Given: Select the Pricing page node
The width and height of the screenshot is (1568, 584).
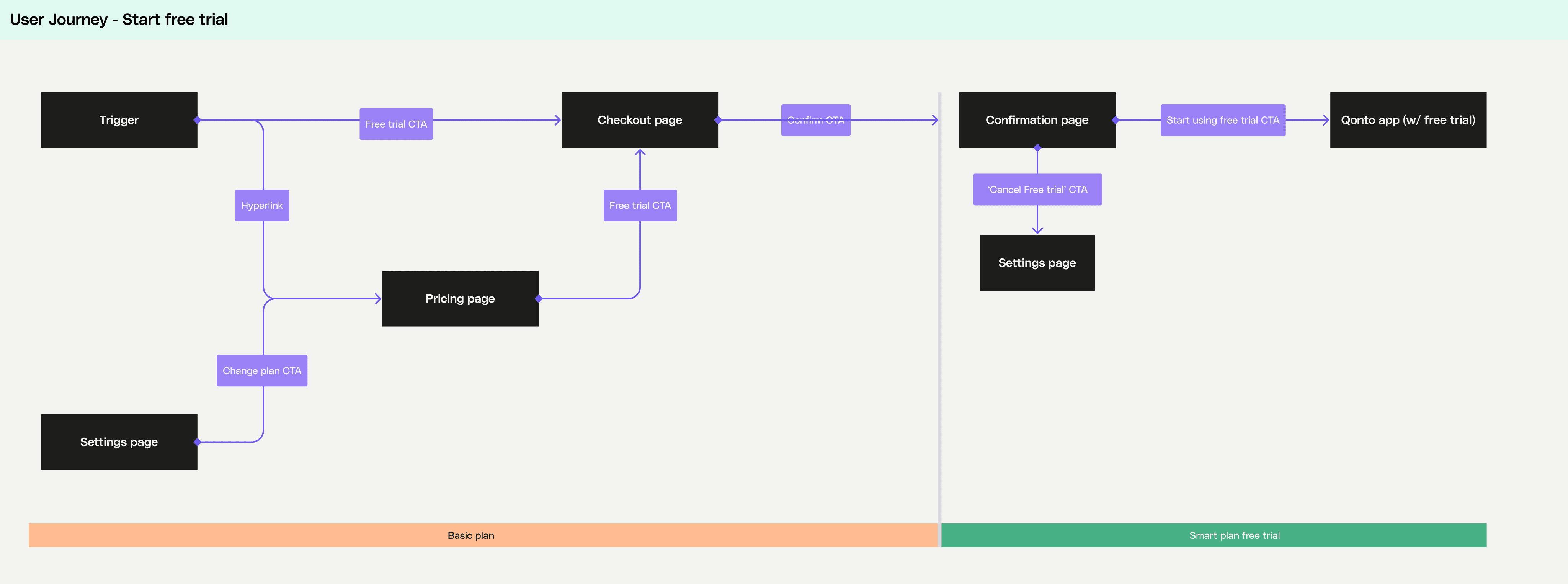Looking at the screenshot, I should [460, 298].
